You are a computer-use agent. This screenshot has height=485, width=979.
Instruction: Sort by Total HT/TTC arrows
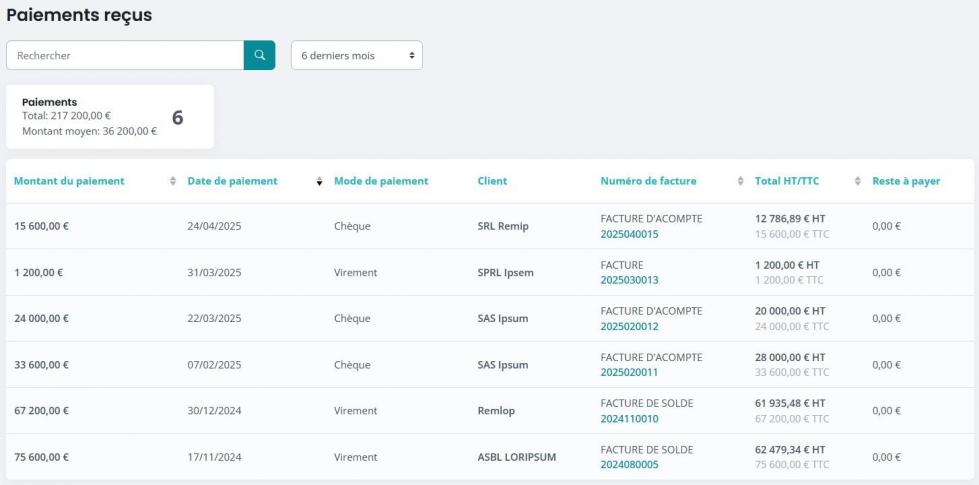[858, 181]
